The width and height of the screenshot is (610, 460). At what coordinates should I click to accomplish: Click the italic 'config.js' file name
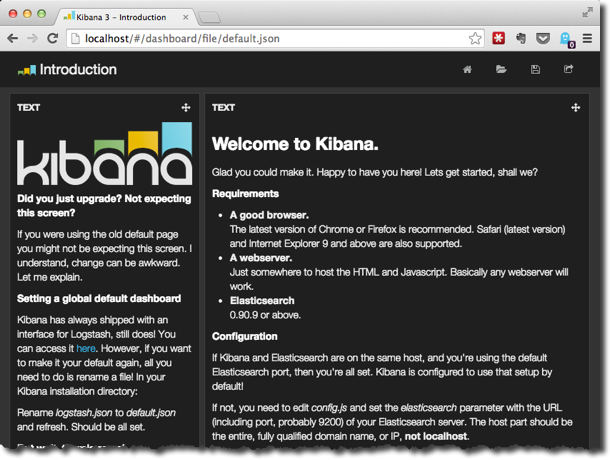pyautogui.click(x=329, y=408)
